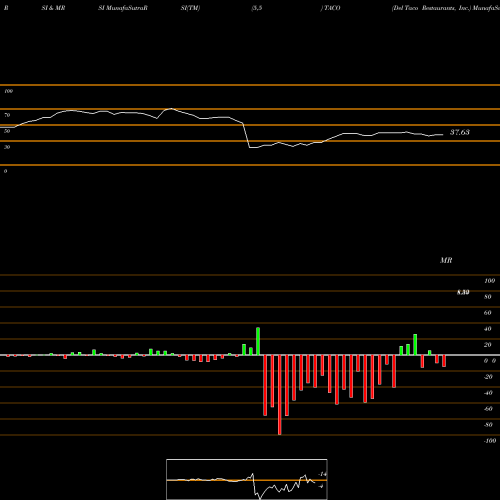Click the 100 label on the MR axis
The image size is (500, 500).
[x=489, y=281]
